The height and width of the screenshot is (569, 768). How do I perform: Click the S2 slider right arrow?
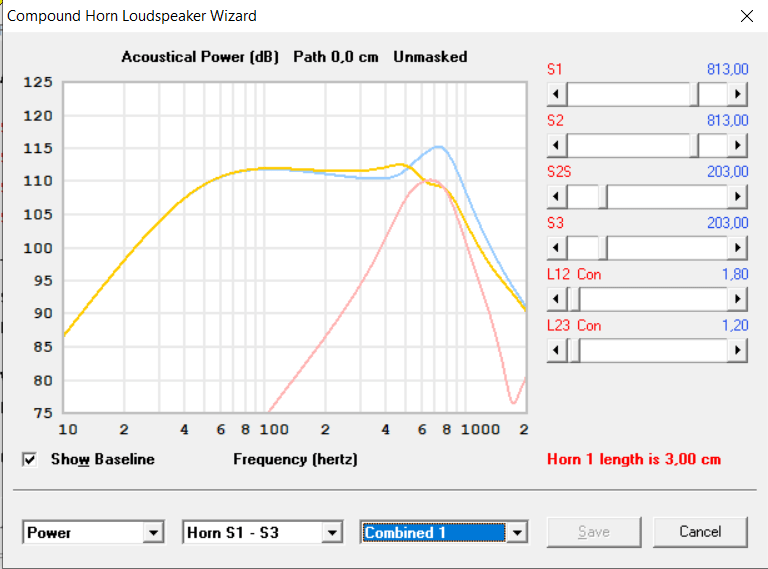click(x=738, y=145)
